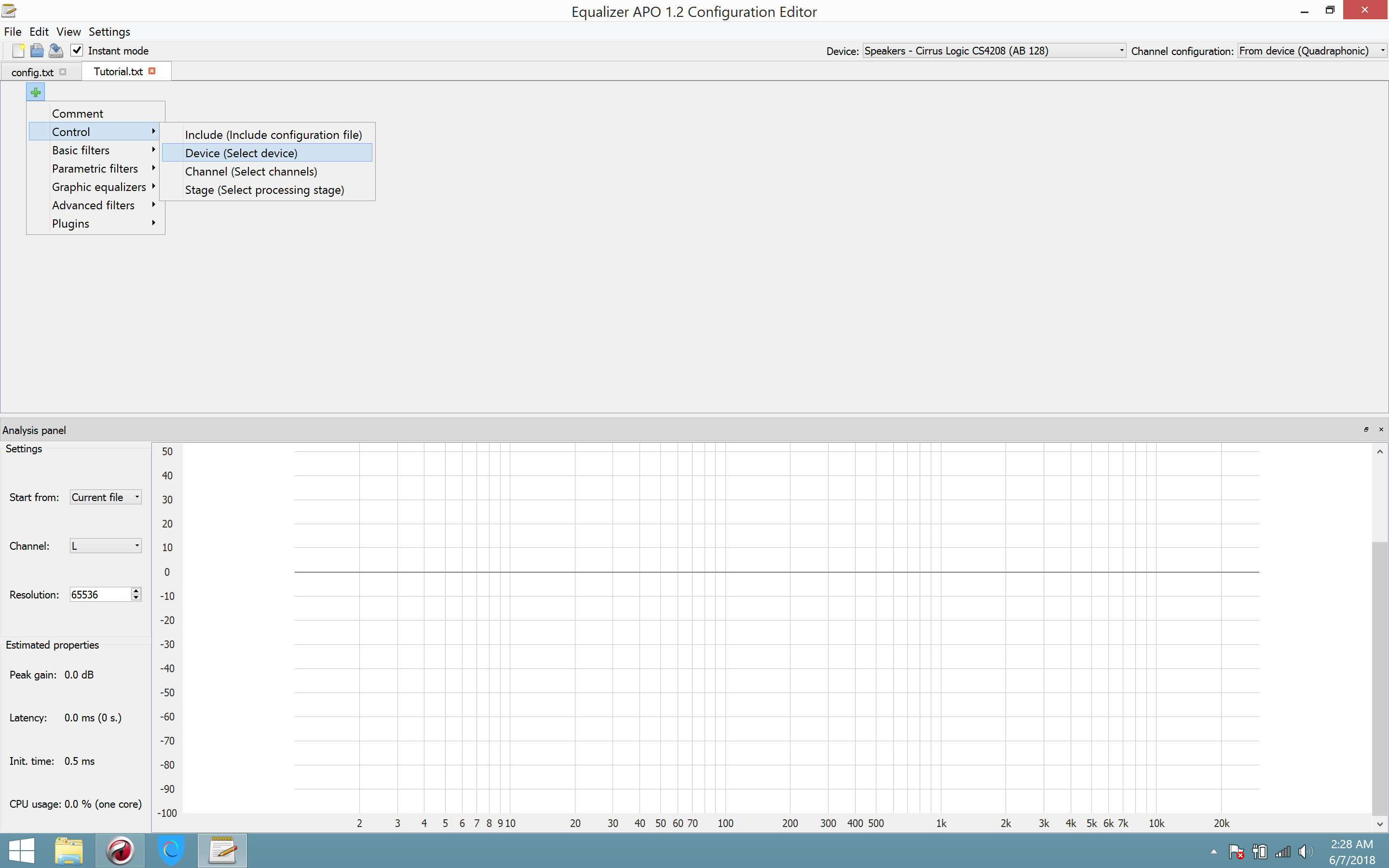1389x868 pixels.
Task: Close the Tutorial.txt tab with its red X
Action: [152, 71]
